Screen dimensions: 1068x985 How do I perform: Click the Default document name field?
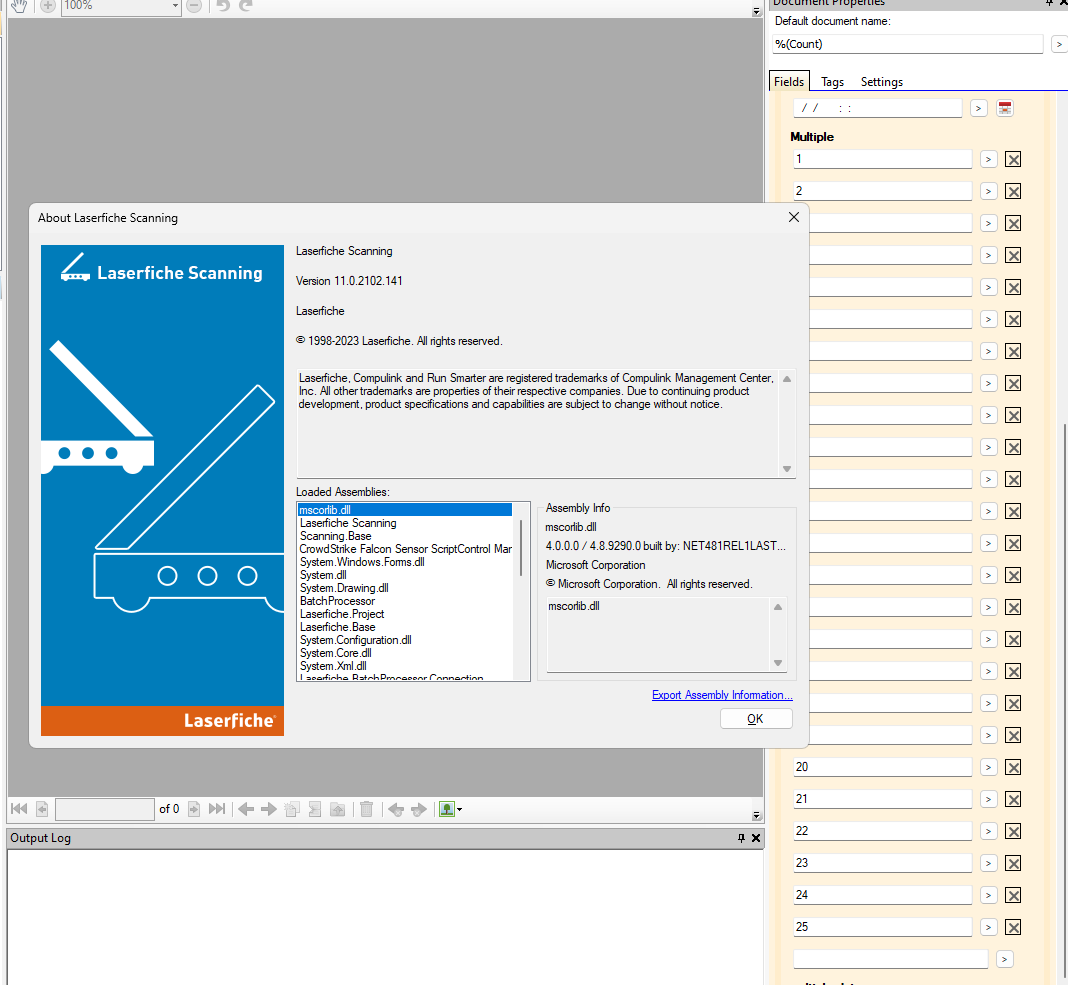pos(907,44)
